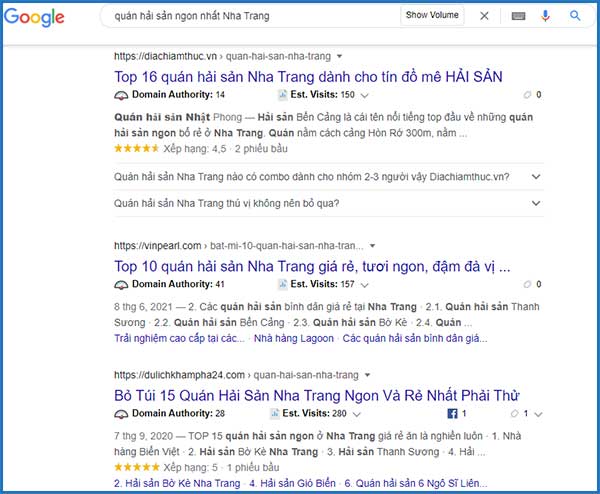Screen dimensions: 600x494
Task: Click Domain Authority icon for score 14
Action: coord(121,95)
